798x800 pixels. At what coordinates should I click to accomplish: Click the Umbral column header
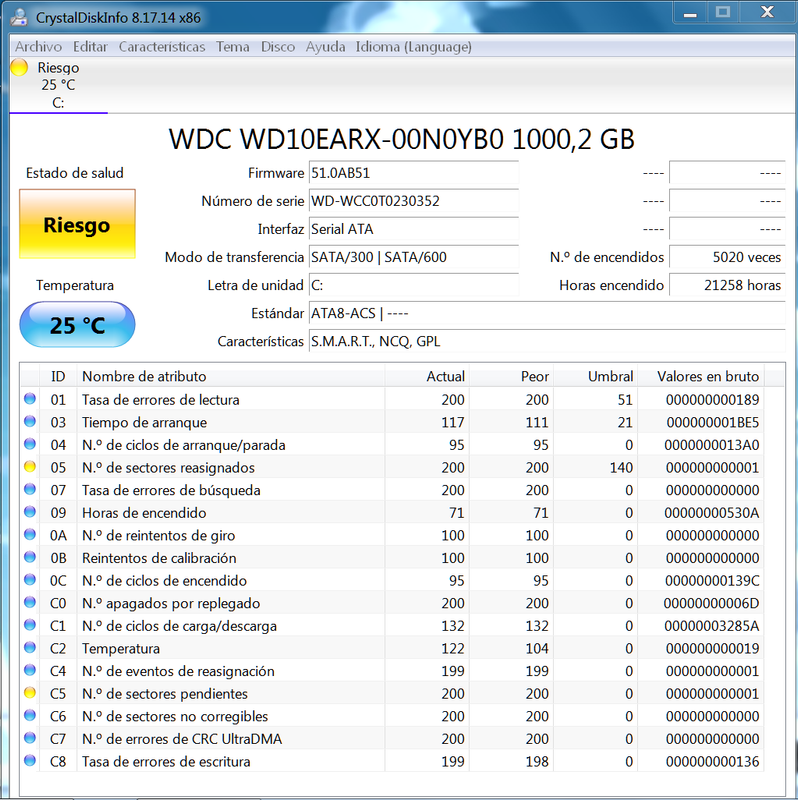coord(595,377)
